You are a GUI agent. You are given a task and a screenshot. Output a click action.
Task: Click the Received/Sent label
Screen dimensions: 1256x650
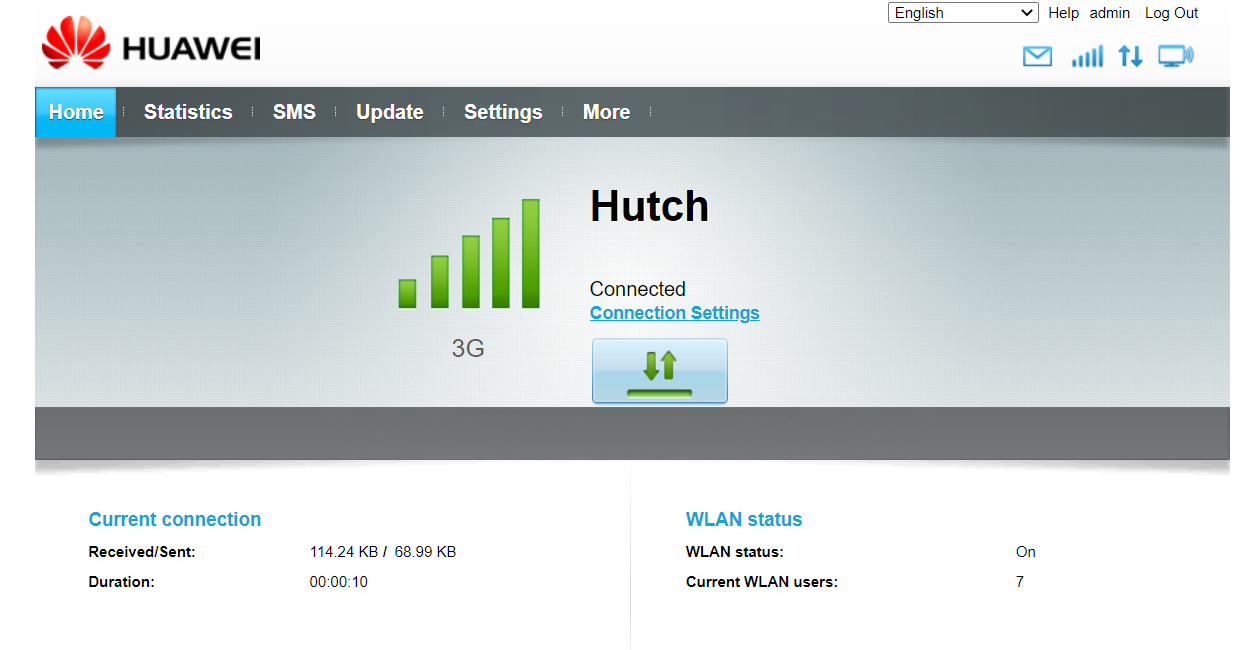coord(142,552)
